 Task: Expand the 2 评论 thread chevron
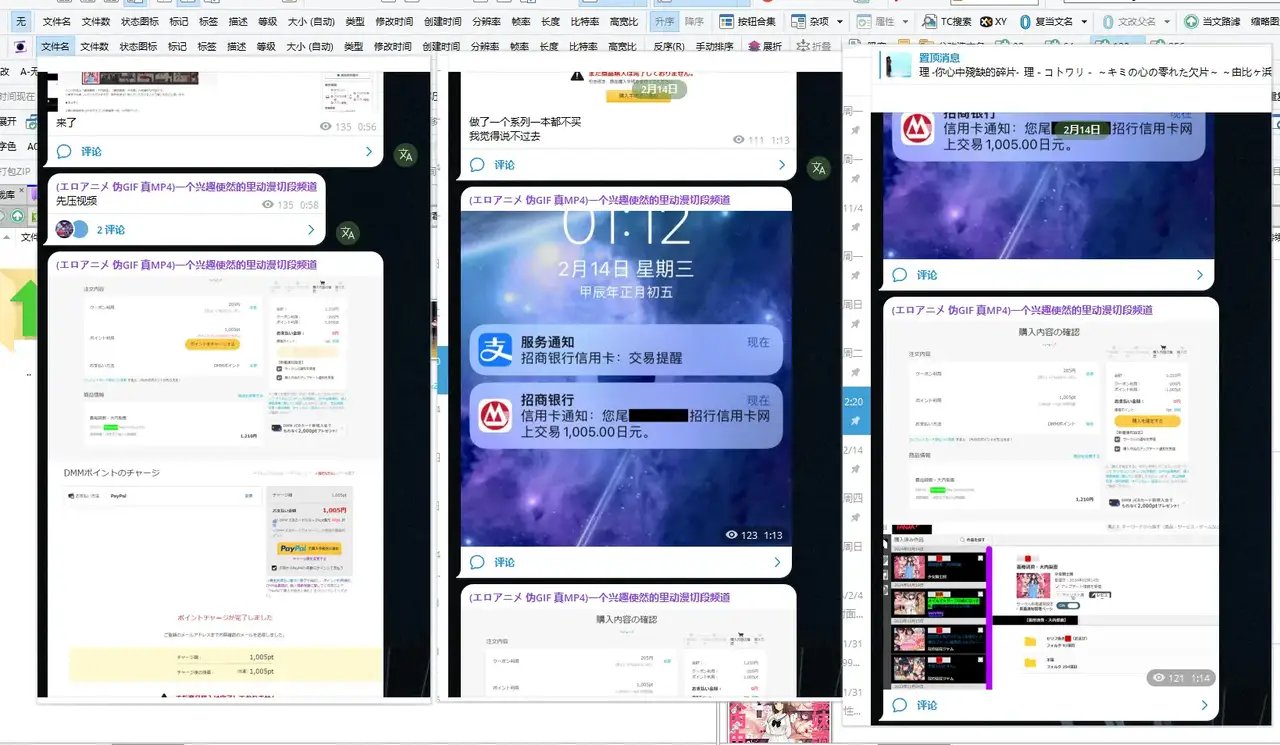[x=311, y=230]
